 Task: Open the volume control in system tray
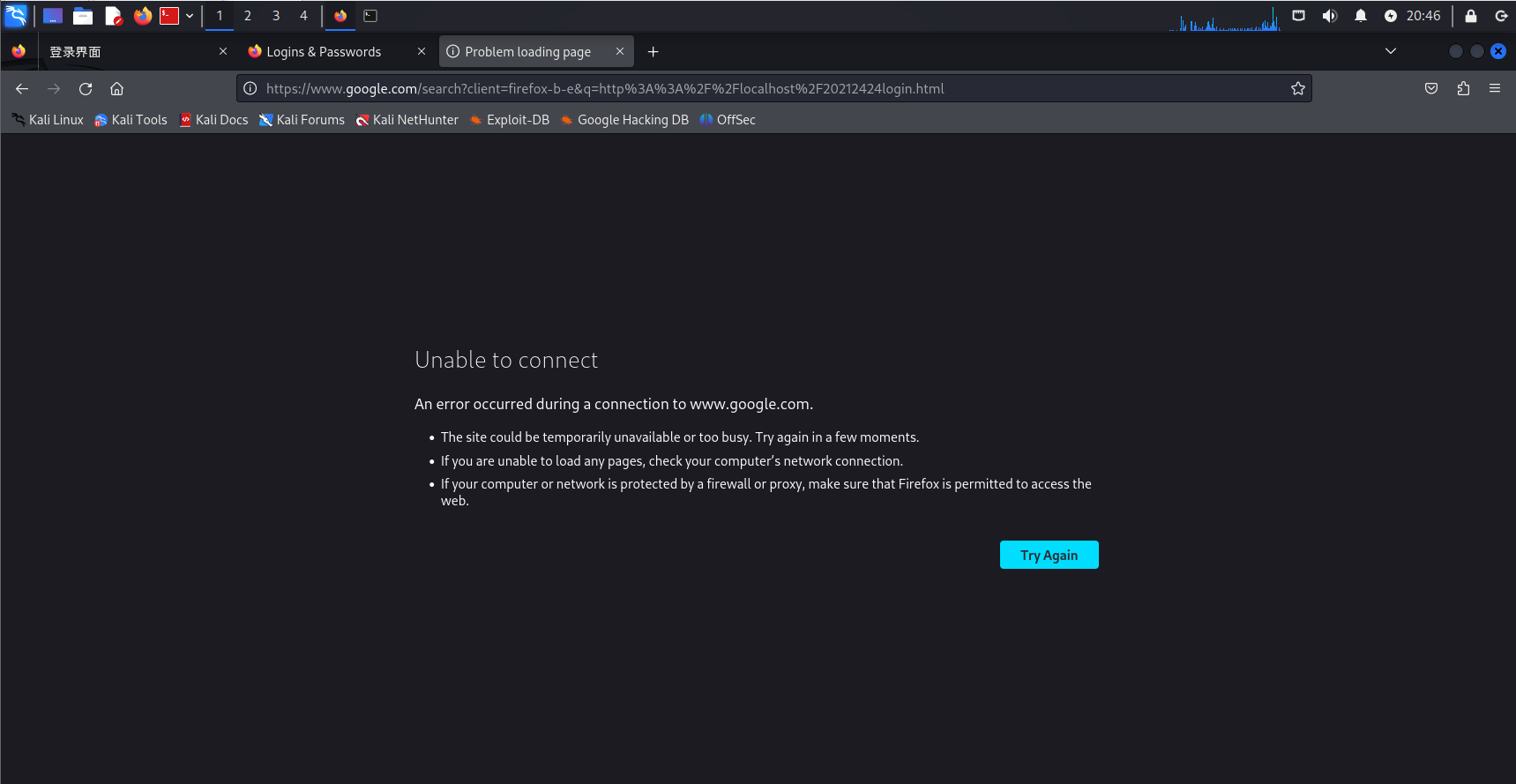pyautogui.click(x=1329, y=16)
